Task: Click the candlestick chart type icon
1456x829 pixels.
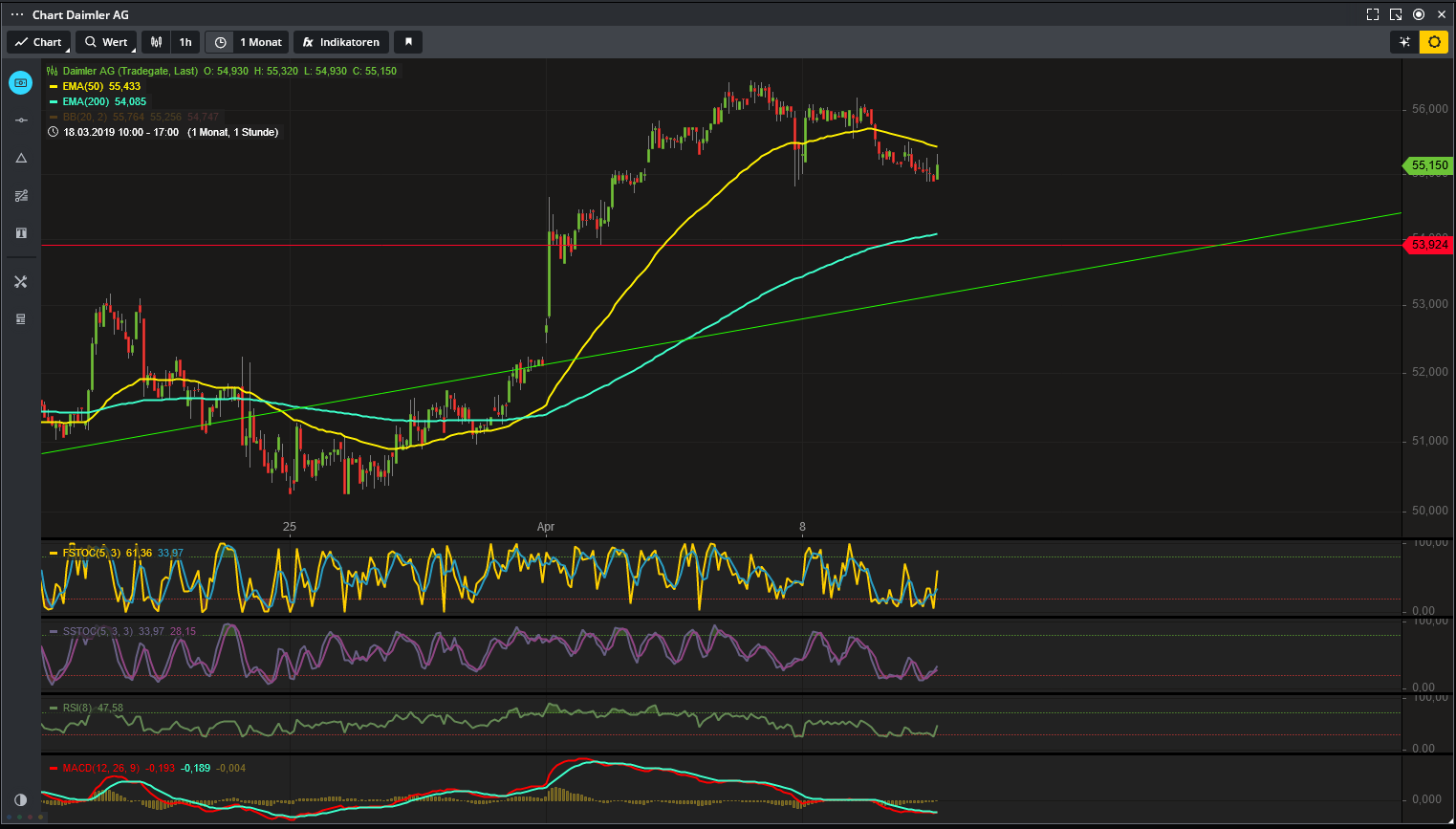Action: [x=157, y=42]
